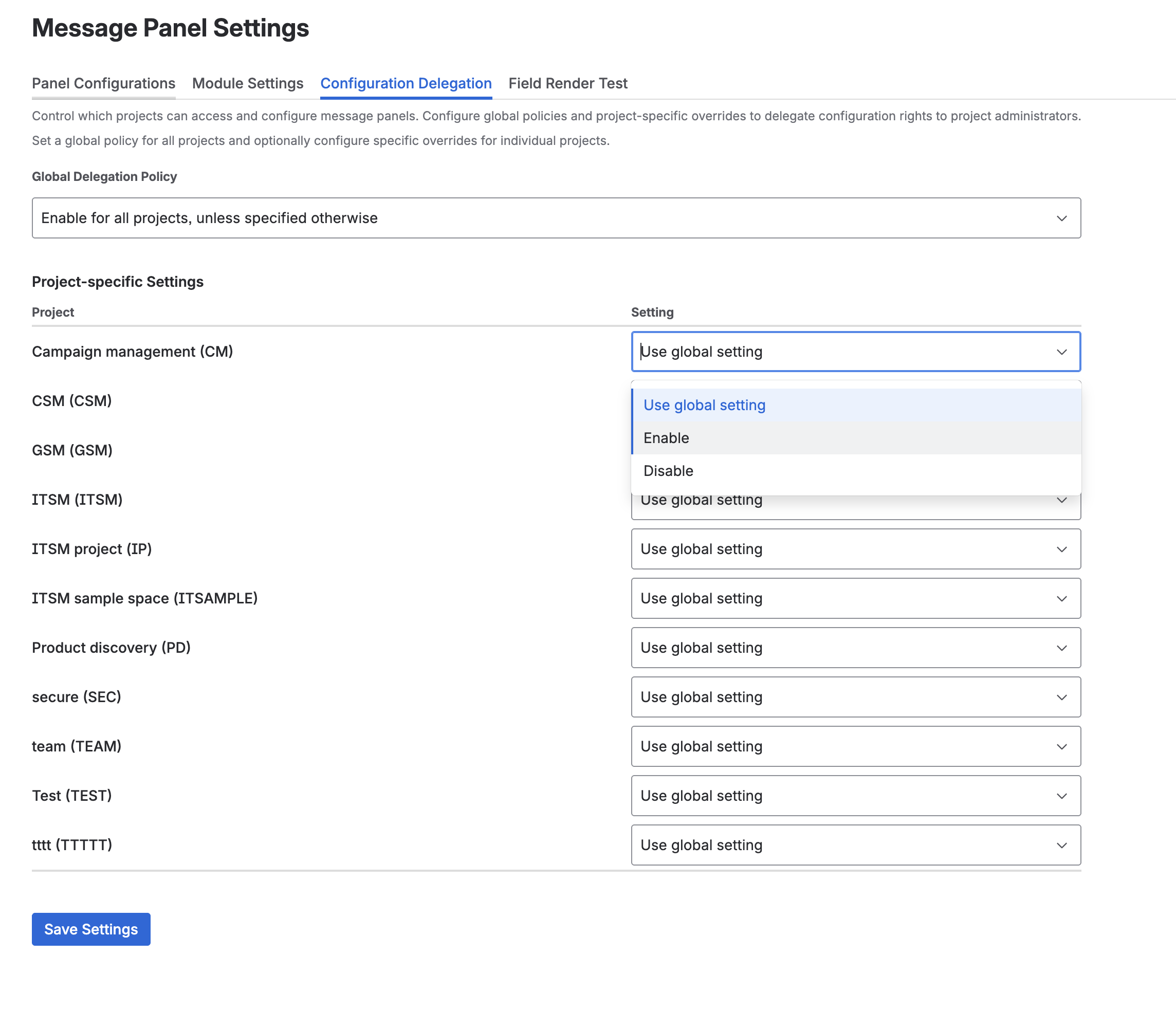Open the ITSM (ITSM) setting dropdown

[856, 500]
